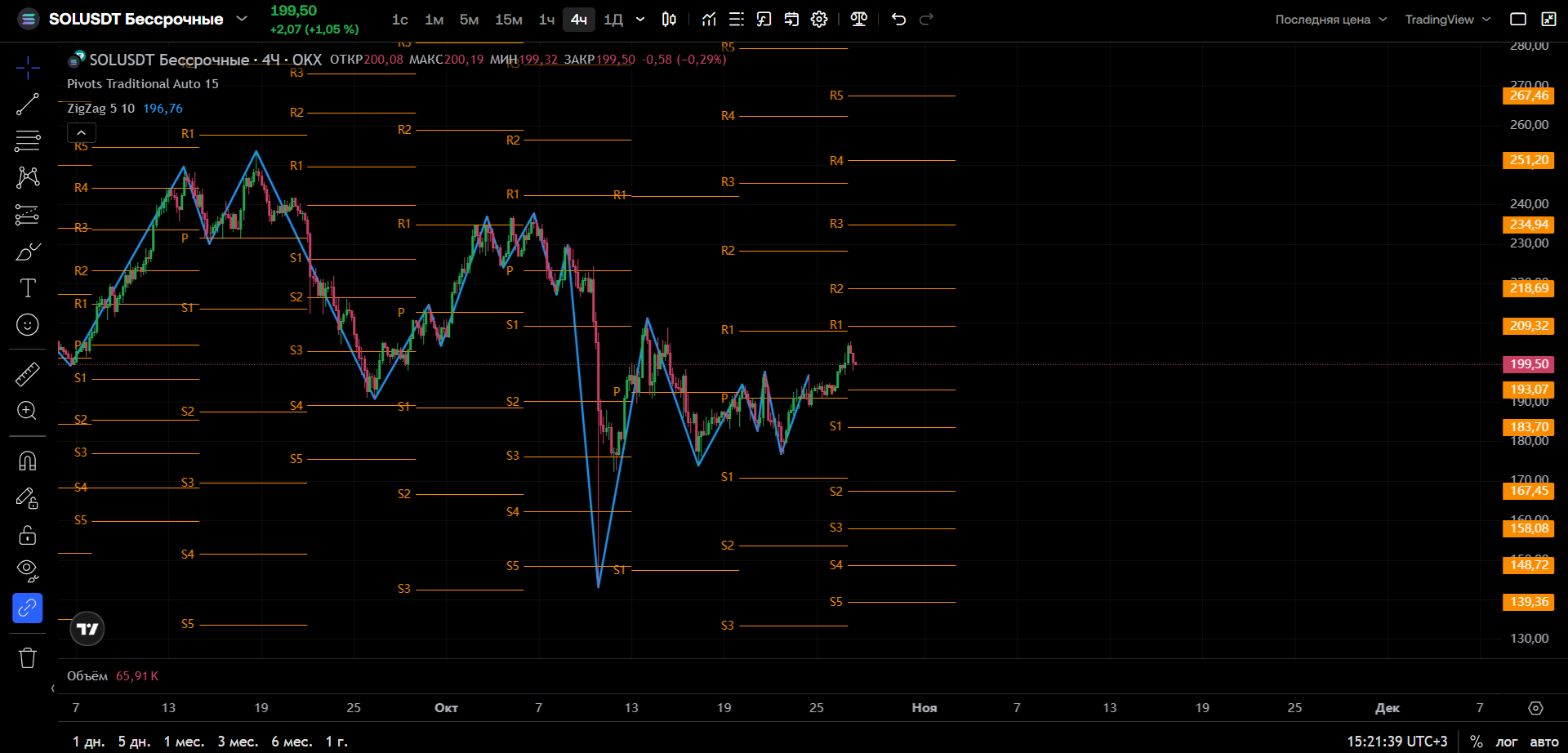Viewport: 1568px width, 753px height.
Task: Set range to 1 дн.
Action: pos(88,742)
